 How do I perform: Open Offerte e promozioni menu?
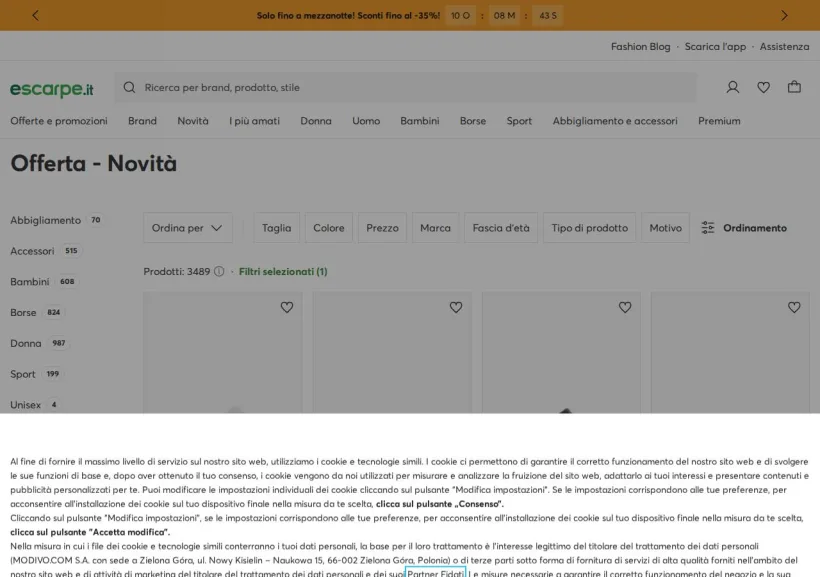pos(59,121)
